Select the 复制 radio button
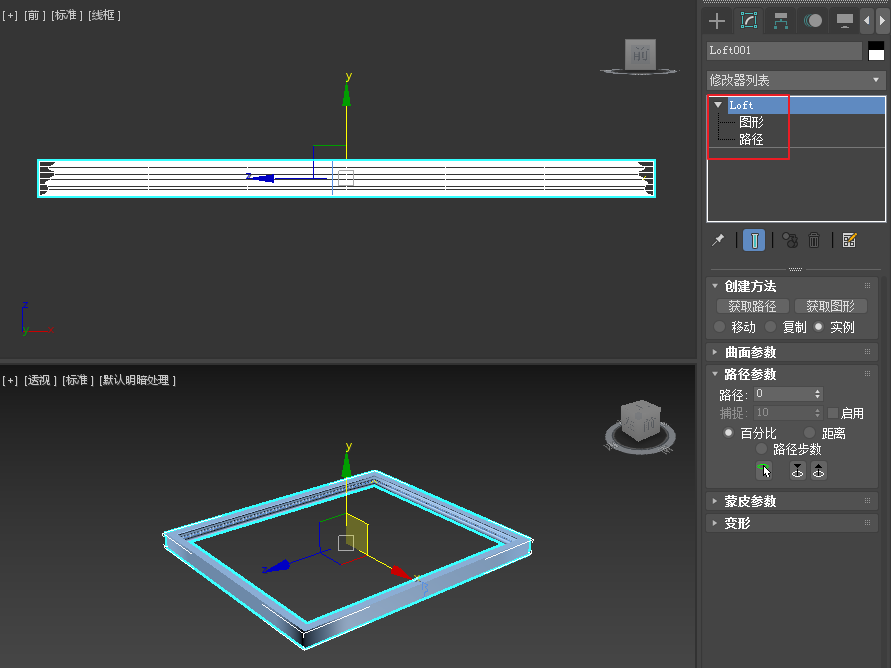Image resolution: width=891 pixels, height=668 pixels. pos(770,327)
